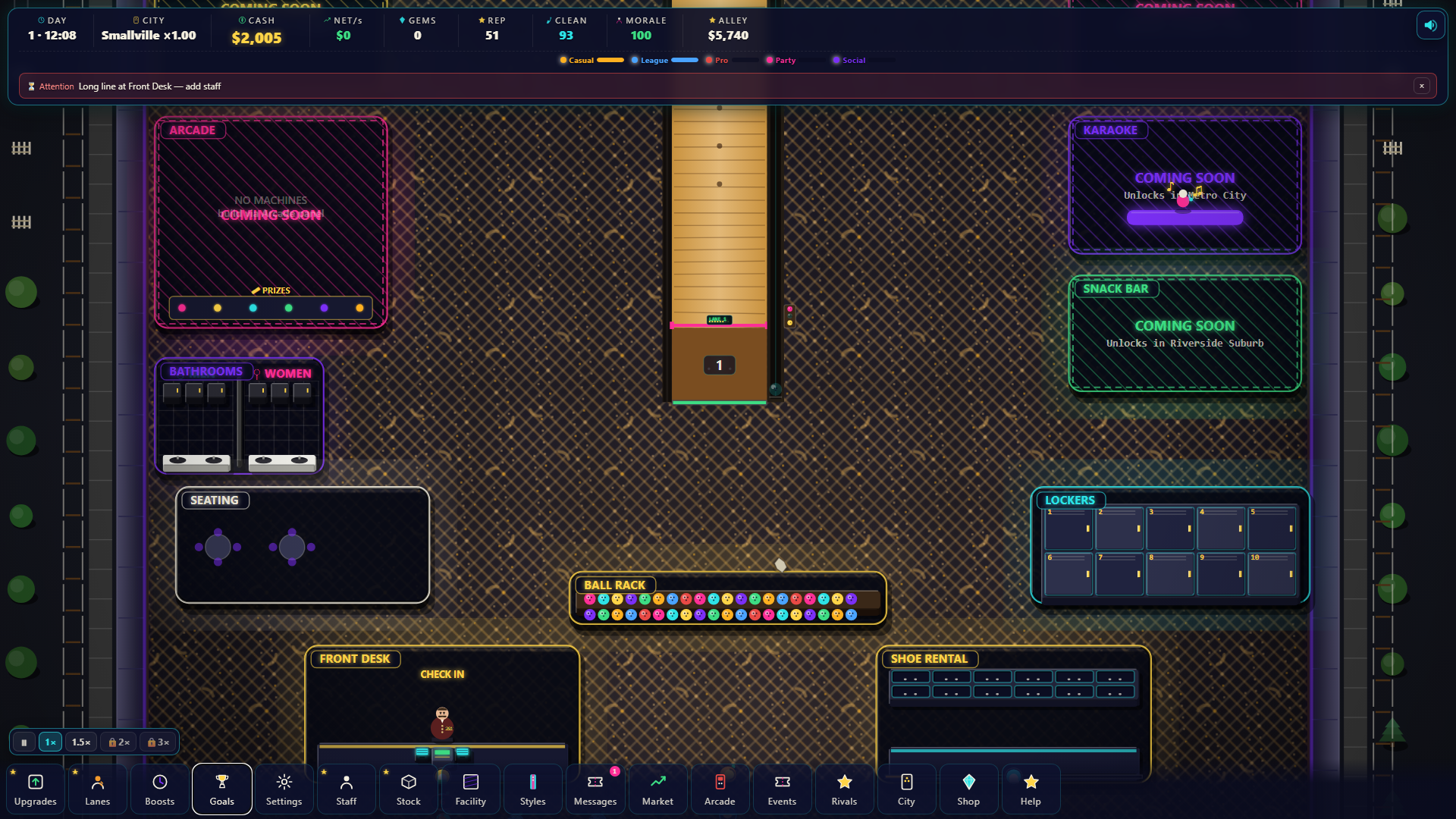Open locker number 10
Screen dimensions: 1456x819
1272,573
